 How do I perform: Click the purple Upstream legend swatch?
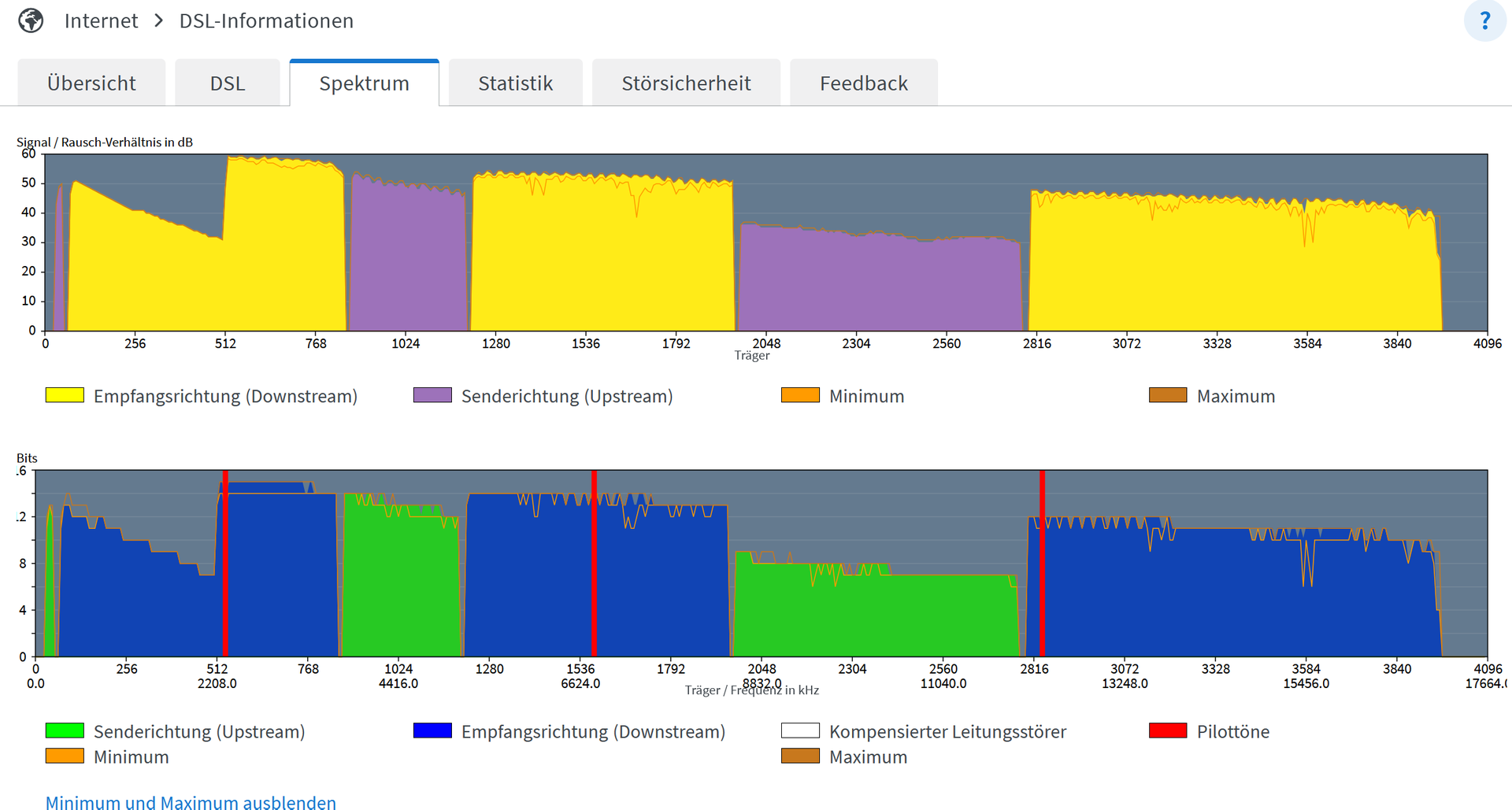point(432,395)
